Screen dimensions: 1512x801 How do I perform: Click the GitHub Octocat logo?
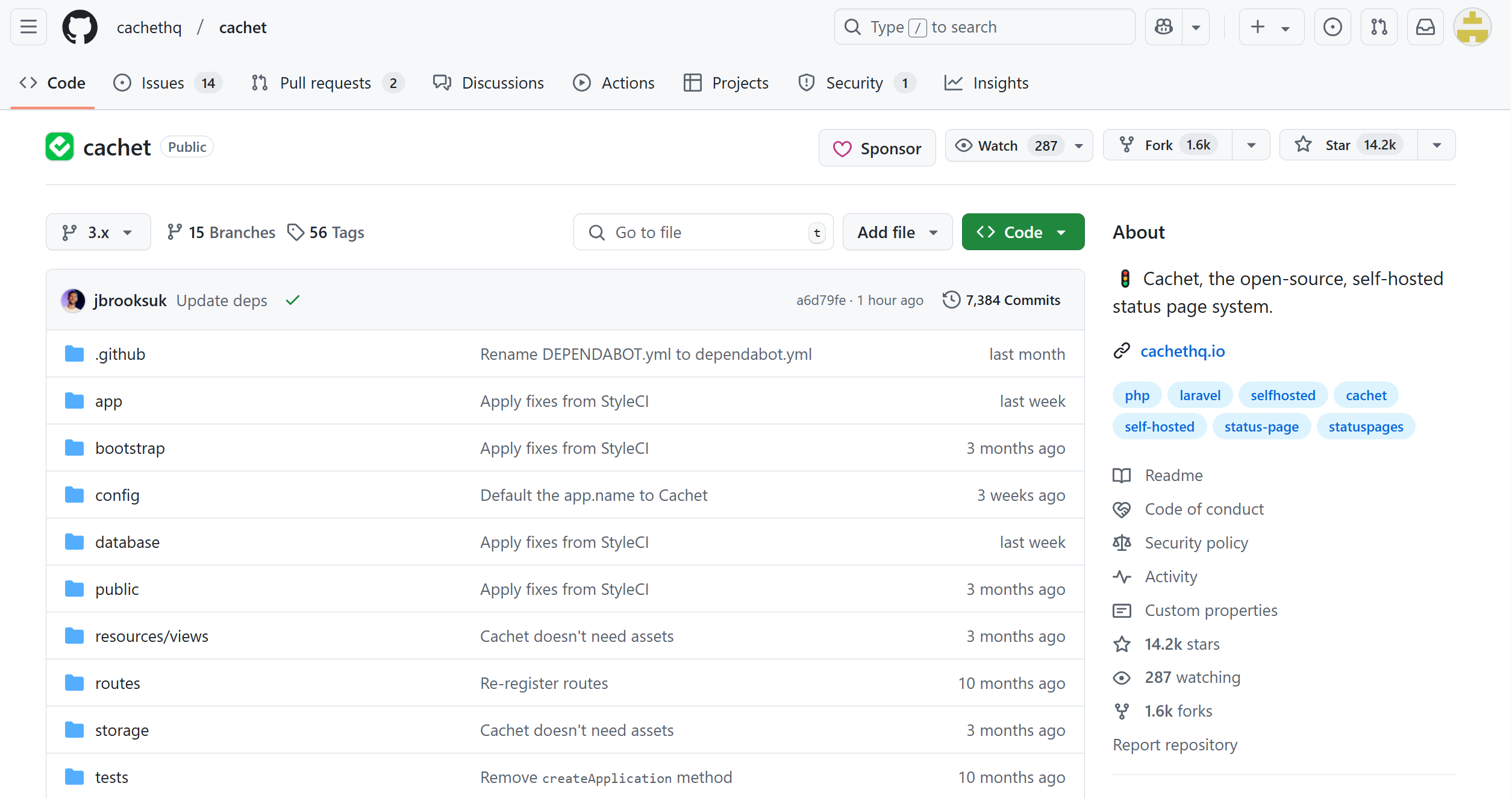pos(80,27)
